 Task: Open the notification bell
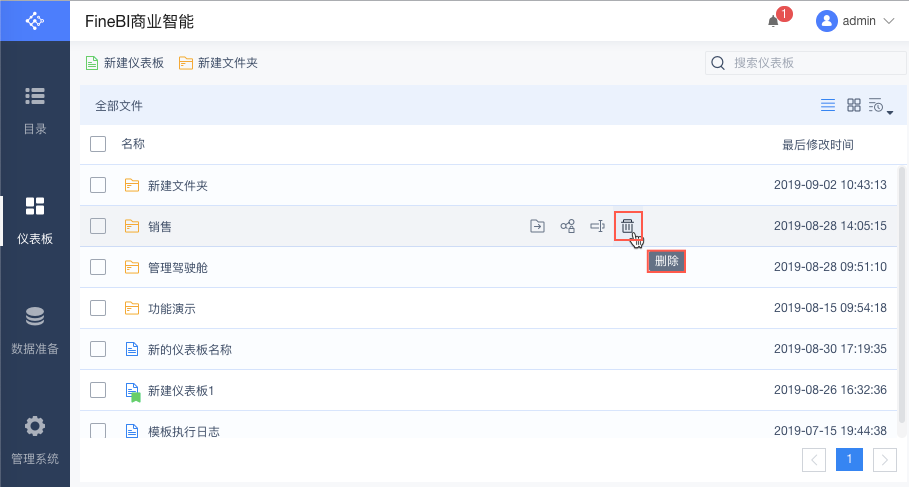pos(773,21)
